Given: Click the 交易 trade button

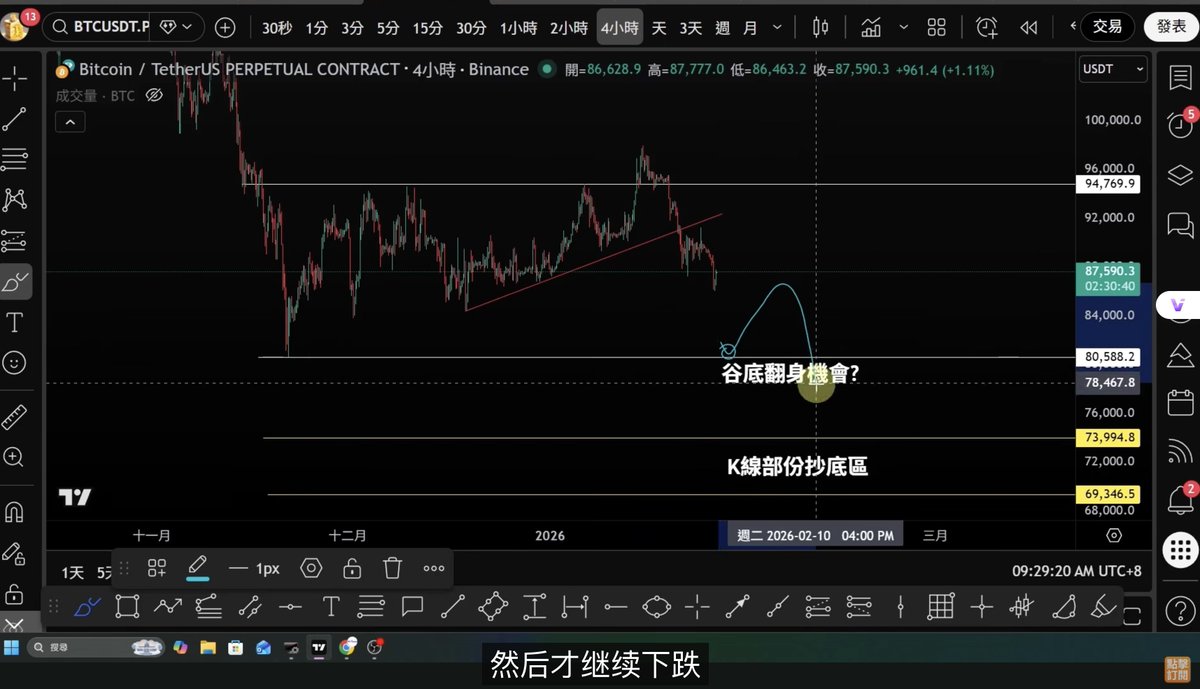Looking at the screenshot, I should (x=1107, y=26).
